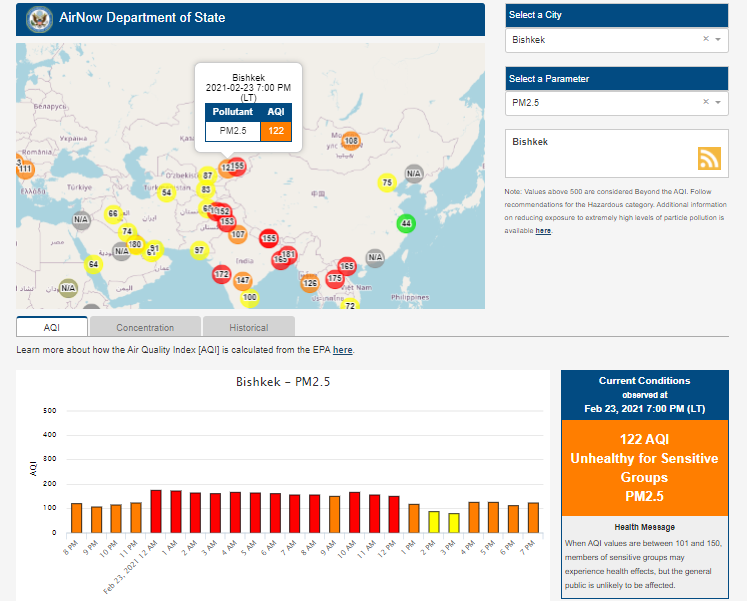Click the orange 126 map marker
This screenshot has height=601, width=747.
(x=310, y=283)
